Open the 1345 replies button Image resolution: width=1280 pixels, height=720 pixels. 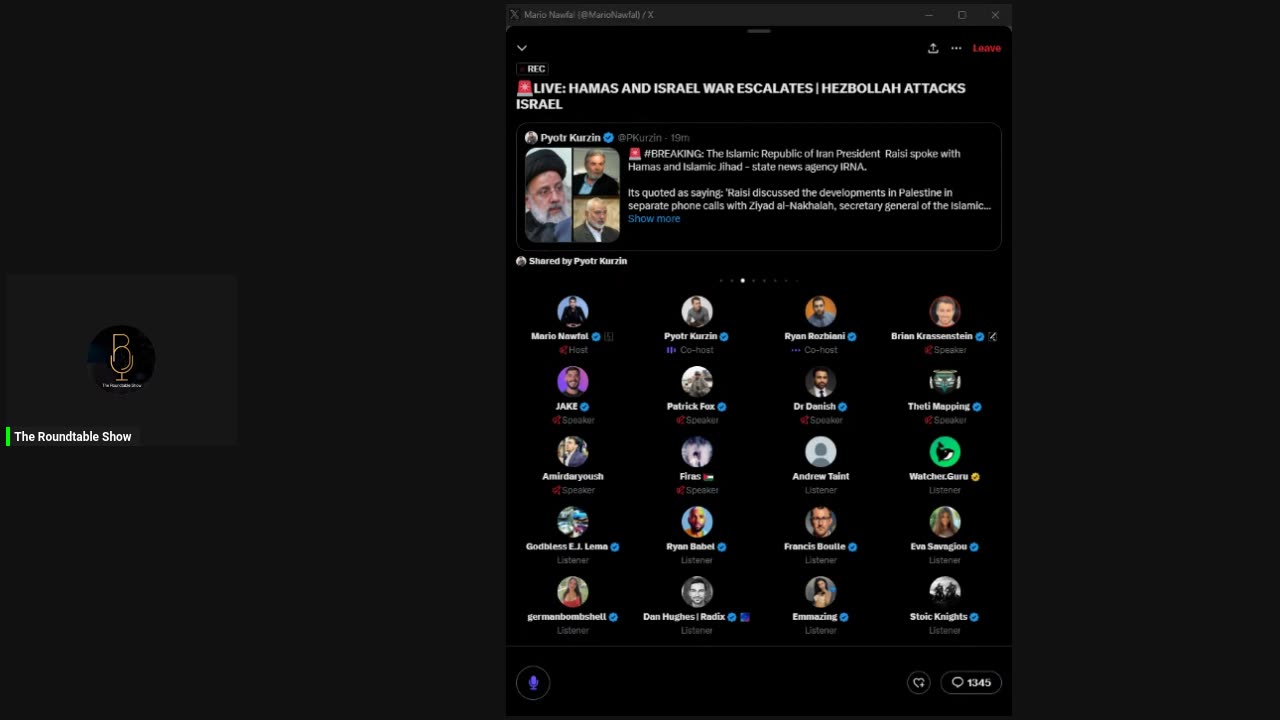[x=971, y=682]
